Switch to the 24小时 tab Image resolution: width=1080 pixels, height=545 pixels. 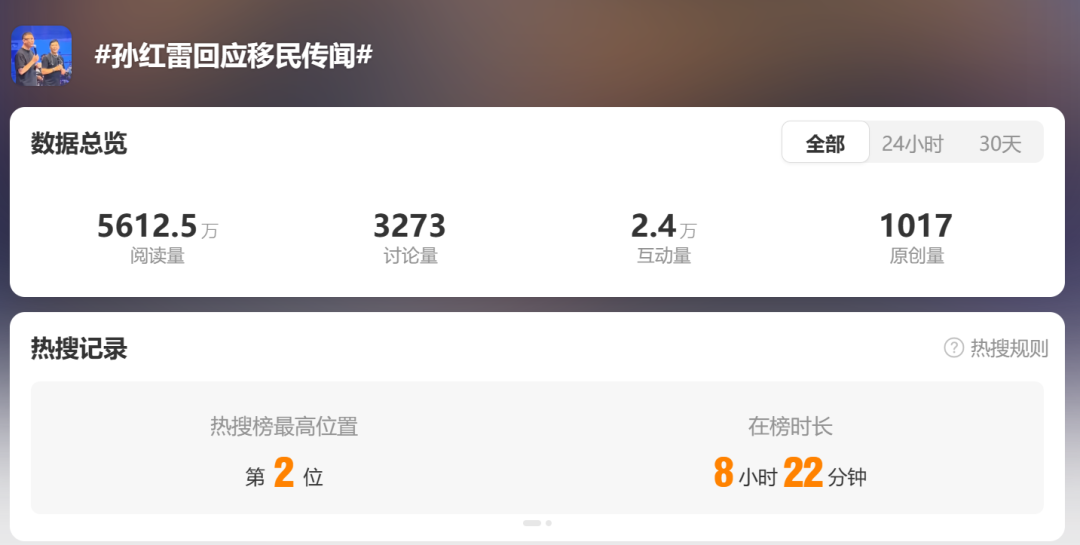pos(913,143)
